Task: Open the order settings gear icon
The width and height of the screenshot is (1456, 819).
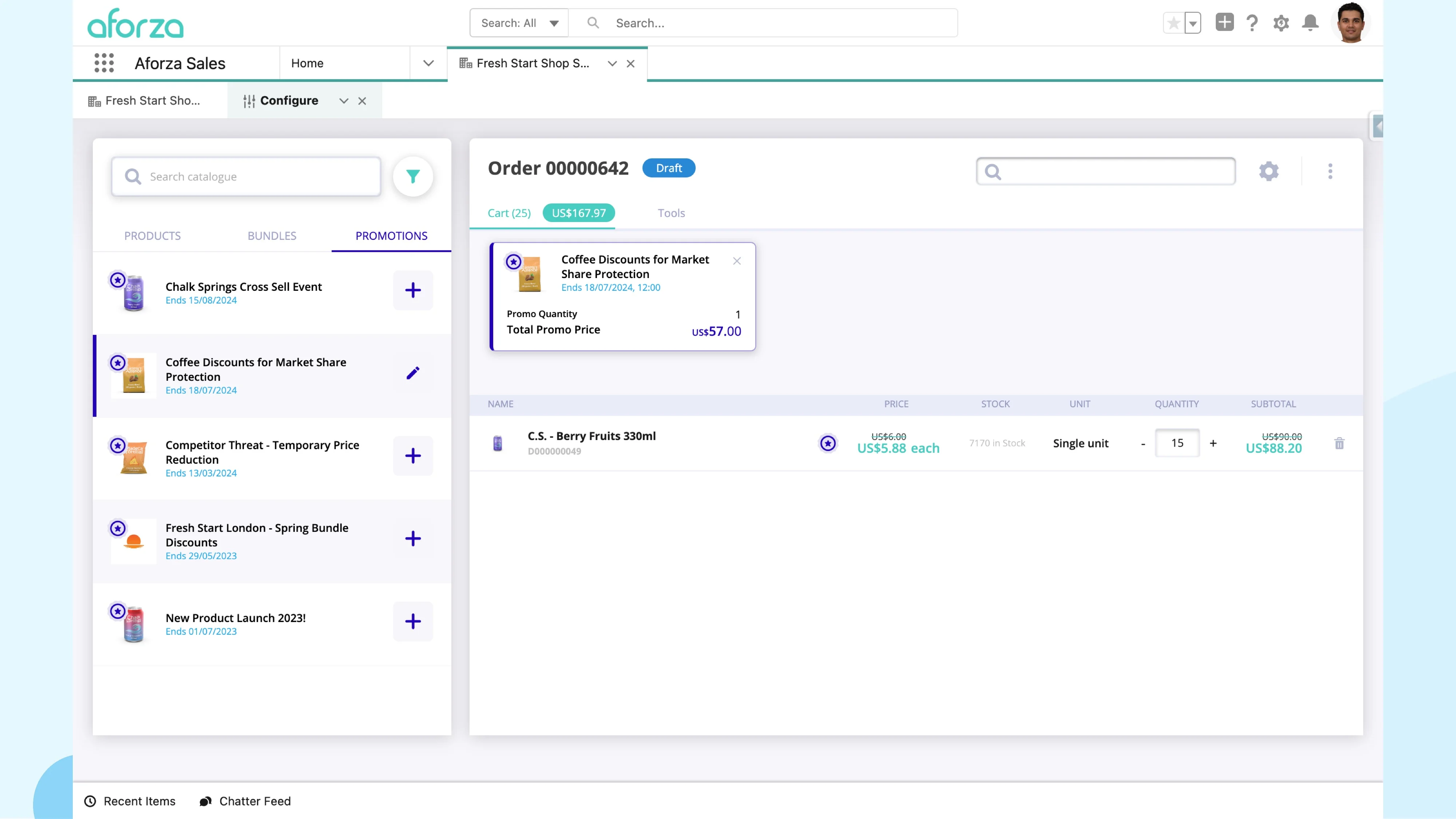Action: [1269, 171]
